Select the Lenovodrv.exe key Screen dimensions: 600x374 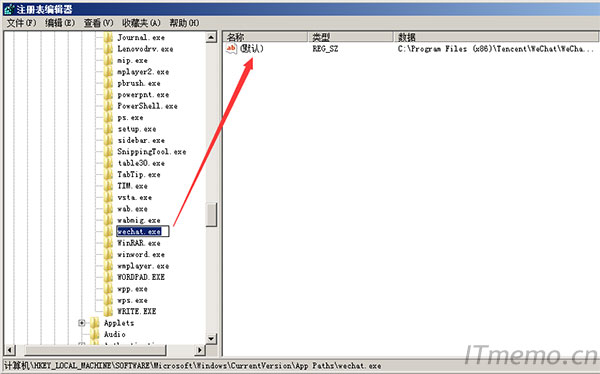pos(145,49)
